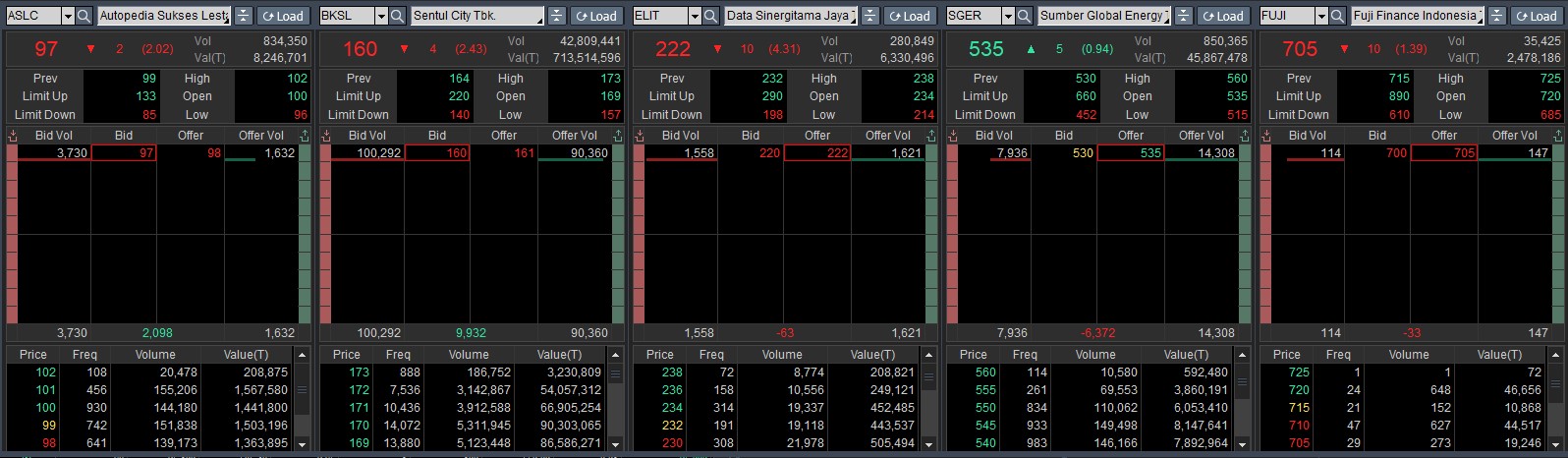Click the split view icon in the BKSL panel
The width and height of the screenshot is (1568, 458).
point(556,16)
